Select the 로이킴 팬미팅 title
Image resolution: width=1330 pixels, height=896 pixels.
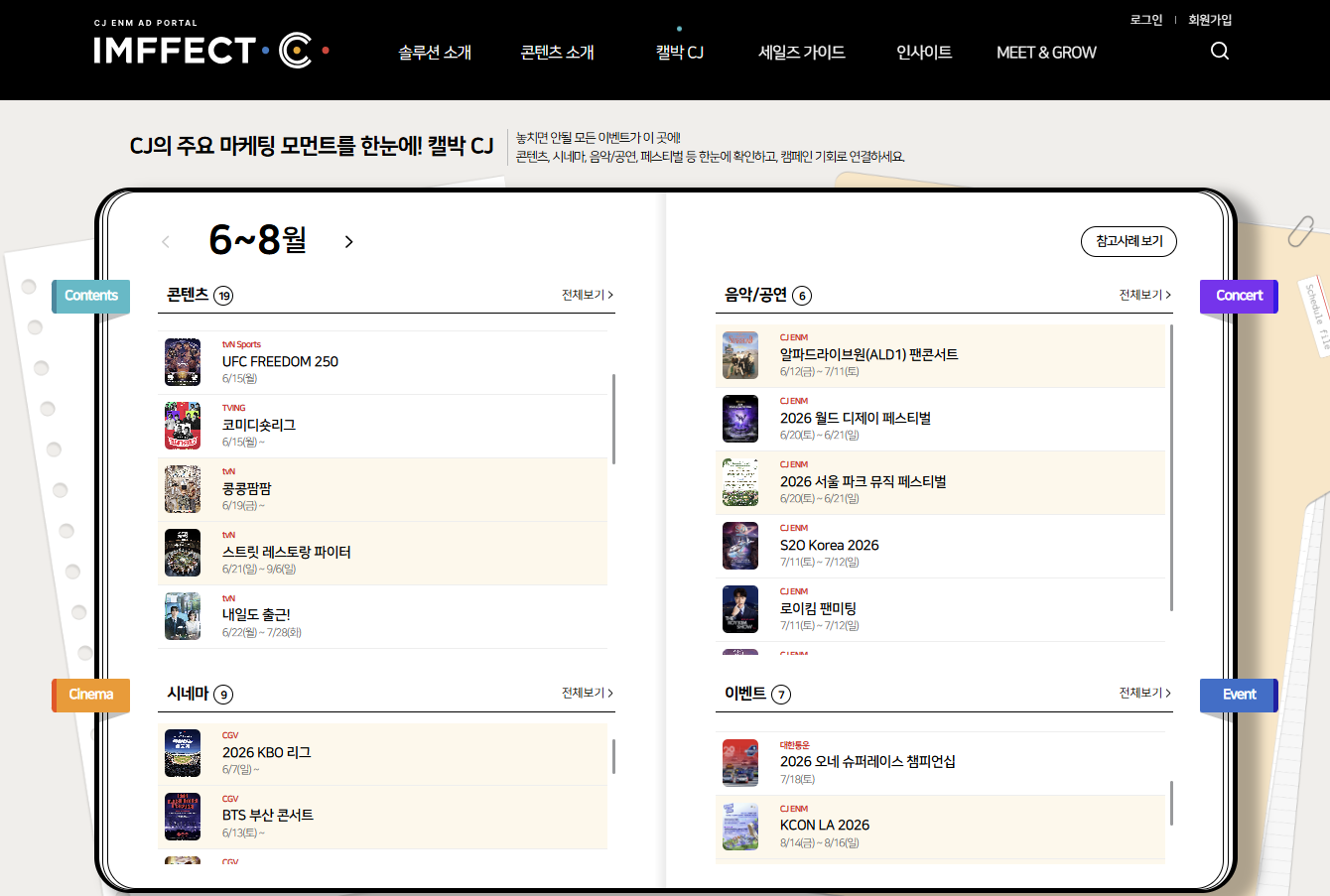click(x=818, y=609)
